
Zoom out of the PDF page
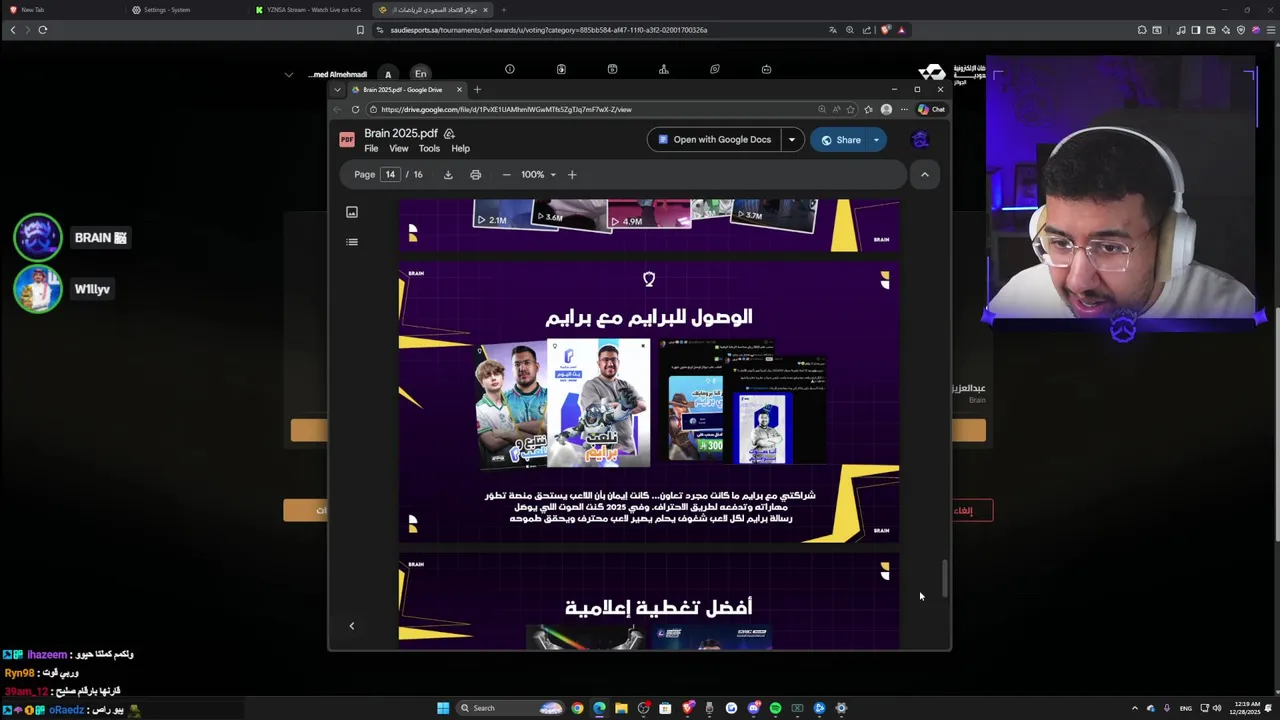[506, 175]
